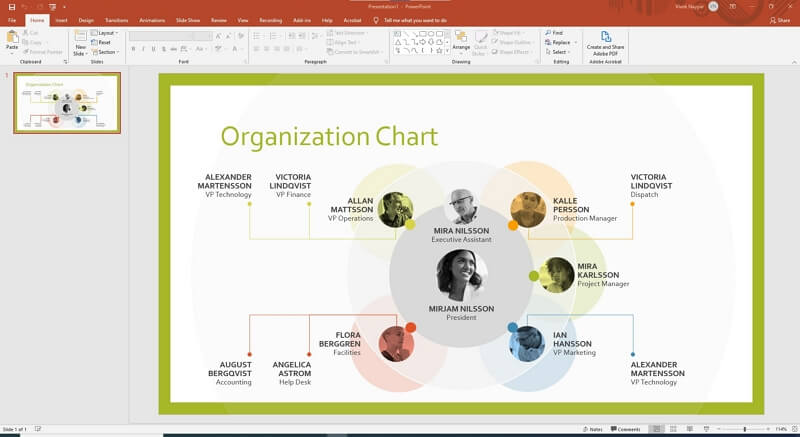The image size is (800, 437).
Task: Click the Organization Chart title text
Action: 329,137
